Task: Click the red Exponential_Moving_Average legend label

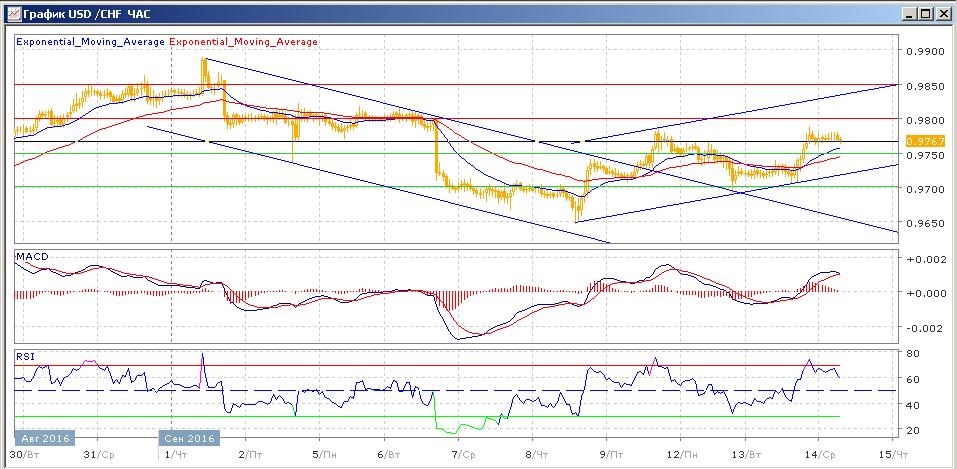Action: (245, 42)
